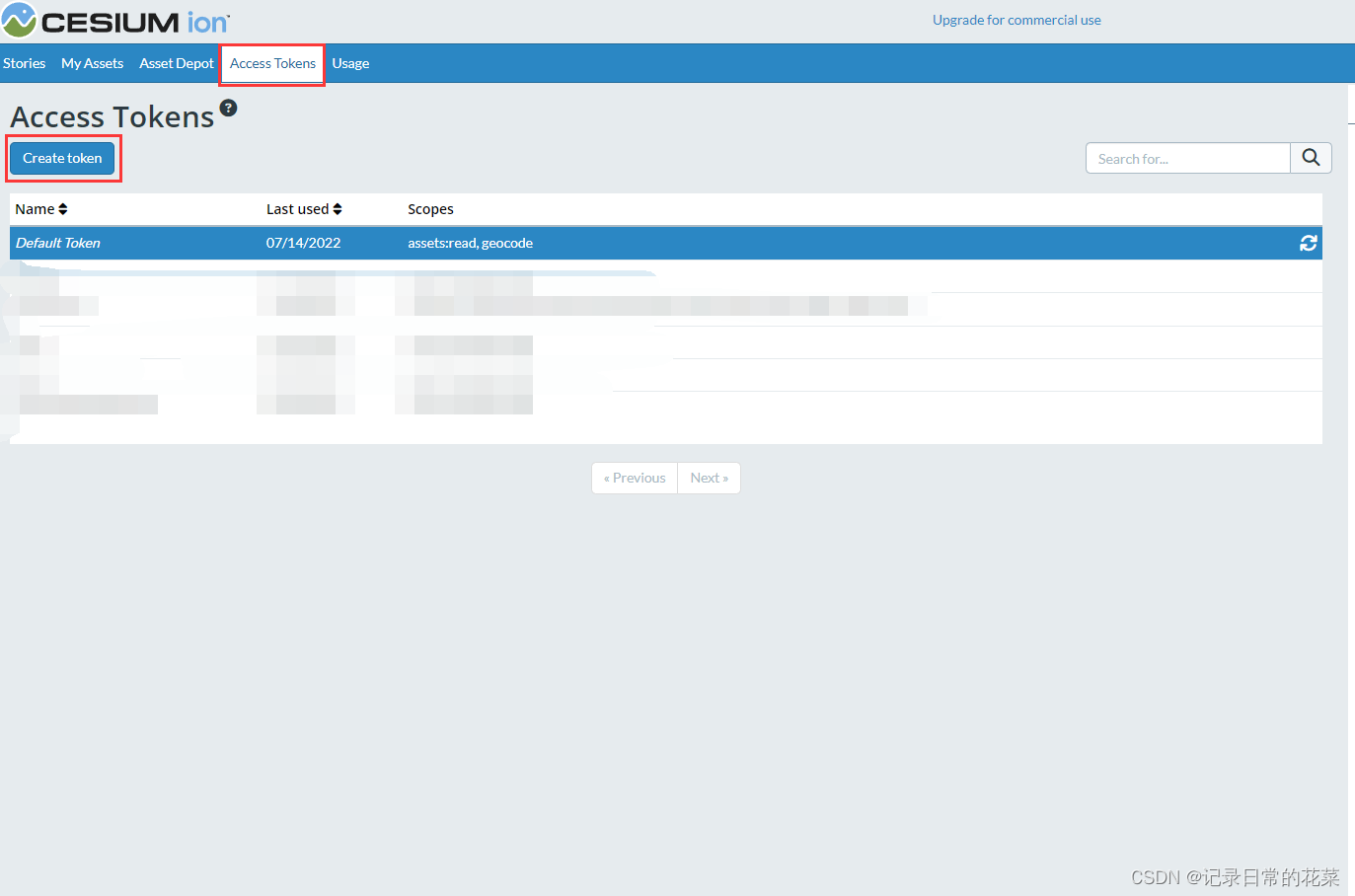Switch to Asset Depot tab
The height and width of the screenshot is (896, 1355).
(177, 63)
